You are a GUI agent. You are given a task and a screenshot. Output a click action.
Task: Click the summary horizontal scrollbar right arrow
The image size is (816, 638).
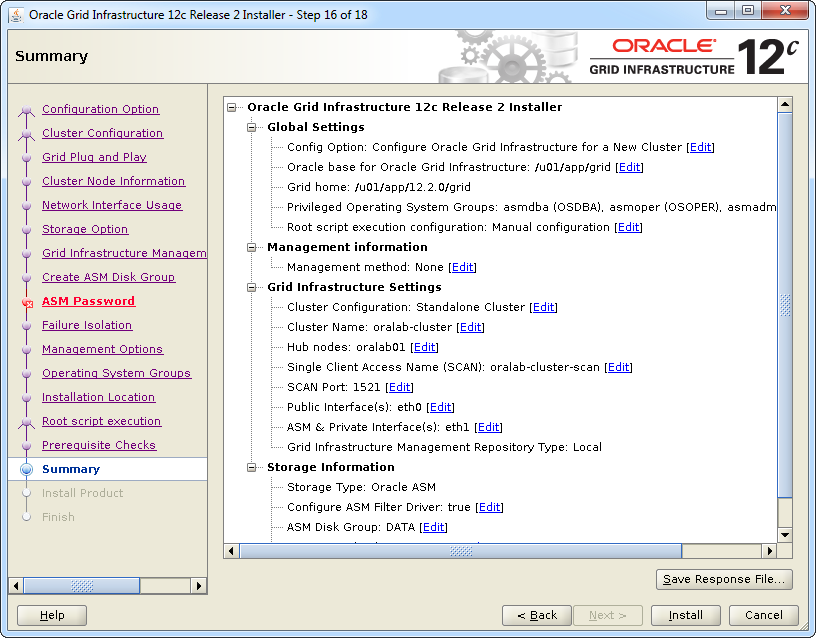coord(770,551)
